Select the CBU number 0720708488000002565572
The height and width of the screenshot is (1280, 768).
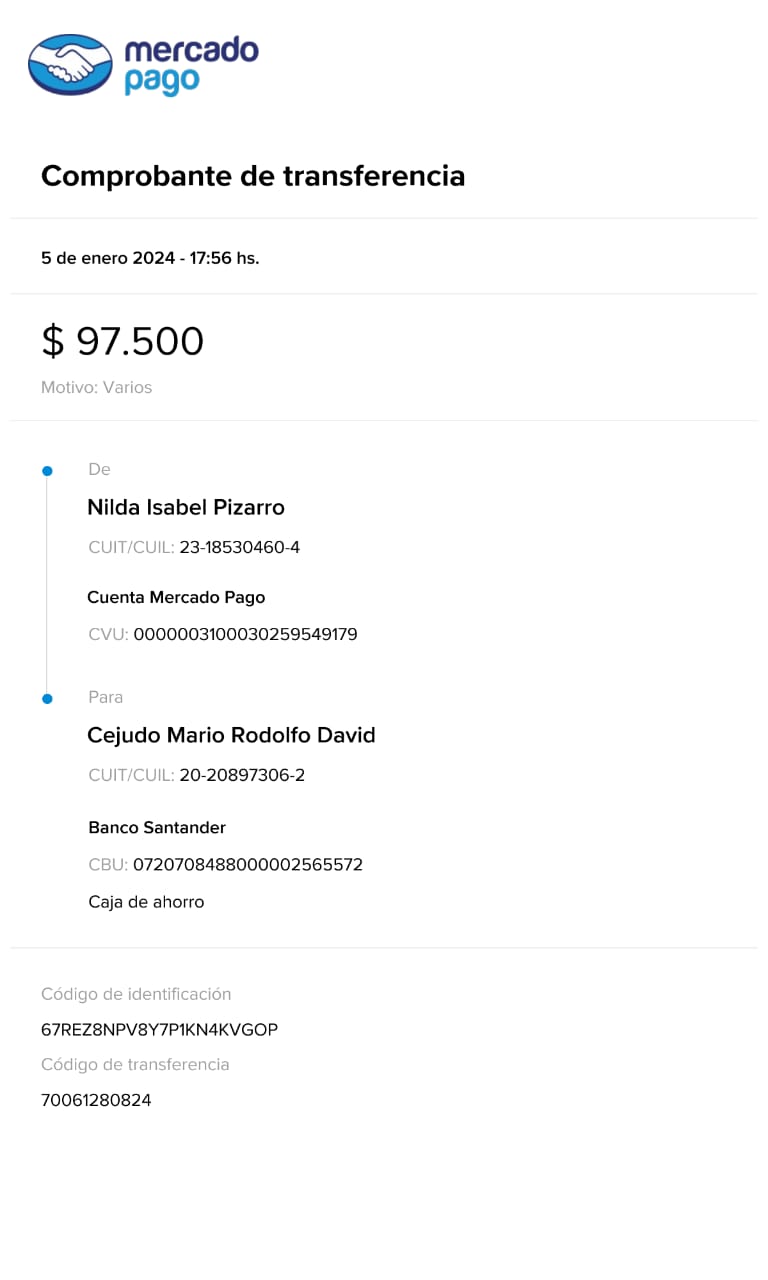click(248, 865)
